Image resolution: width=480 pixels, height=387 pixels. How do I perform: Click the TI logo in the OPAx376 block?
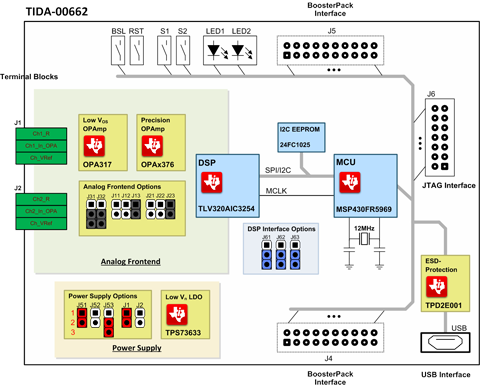click(x=152, y=146)
